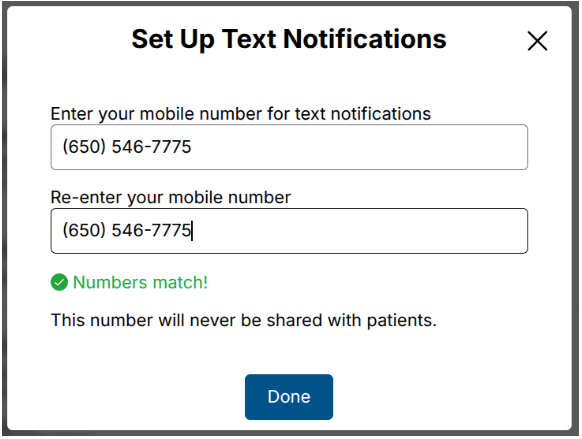
Task: Close the Set Up Text Notifications dialog
Action: 537,41
